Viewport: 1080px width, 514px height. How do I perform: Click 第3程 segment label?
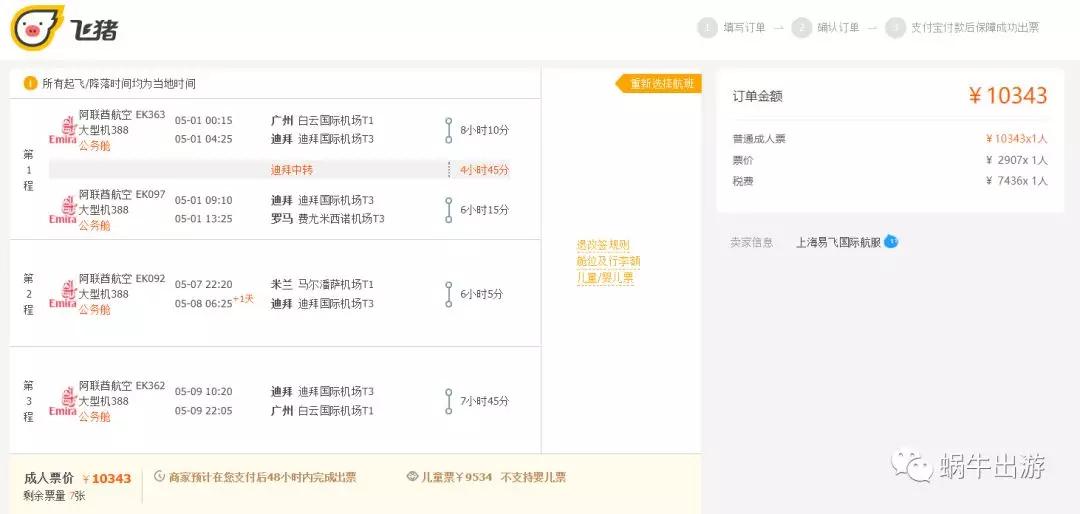tap(28, 401)
